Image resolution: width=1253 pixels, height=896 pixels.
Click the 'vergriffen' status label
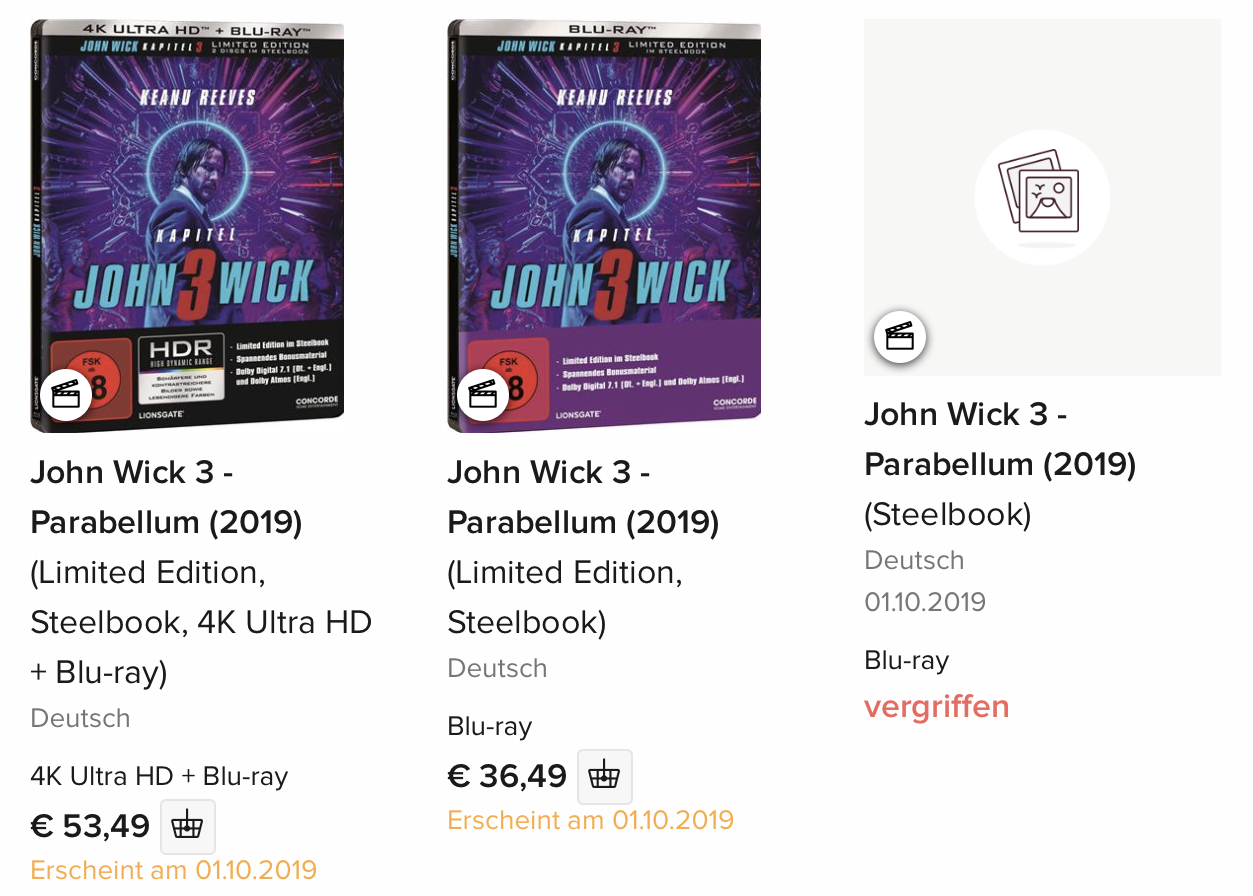pos(937,707)
